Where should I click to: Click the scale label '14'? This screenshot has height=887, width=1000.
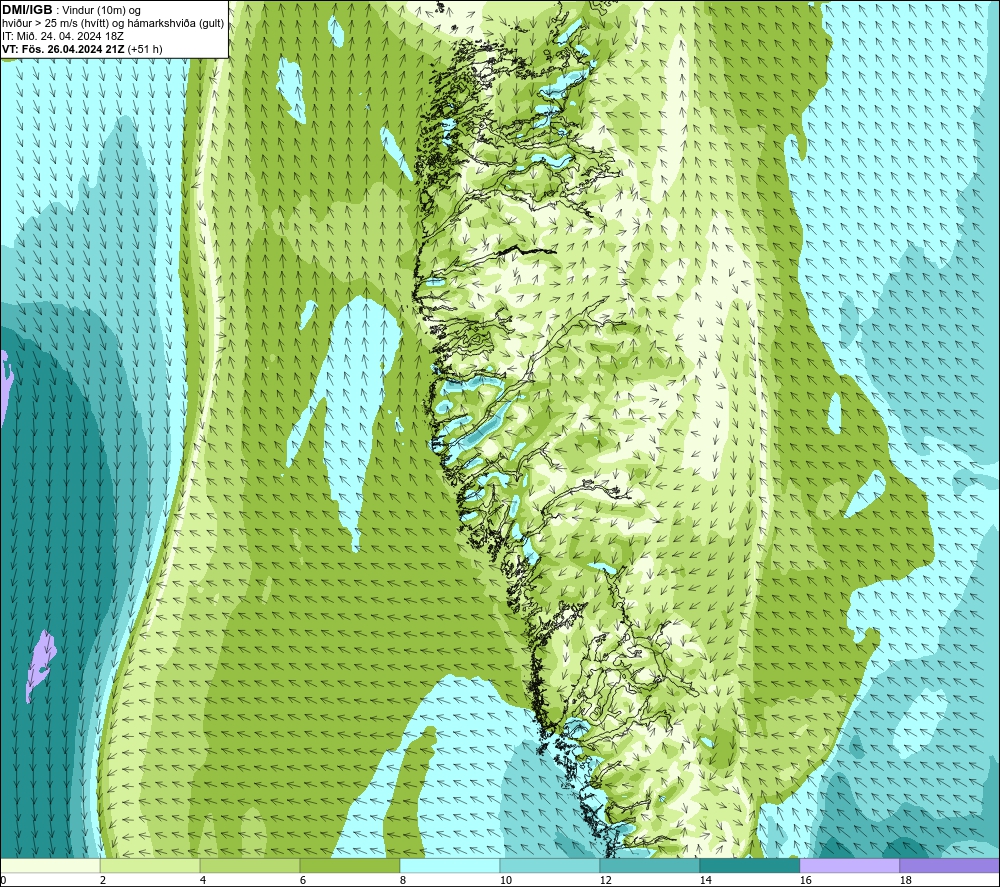705,881
